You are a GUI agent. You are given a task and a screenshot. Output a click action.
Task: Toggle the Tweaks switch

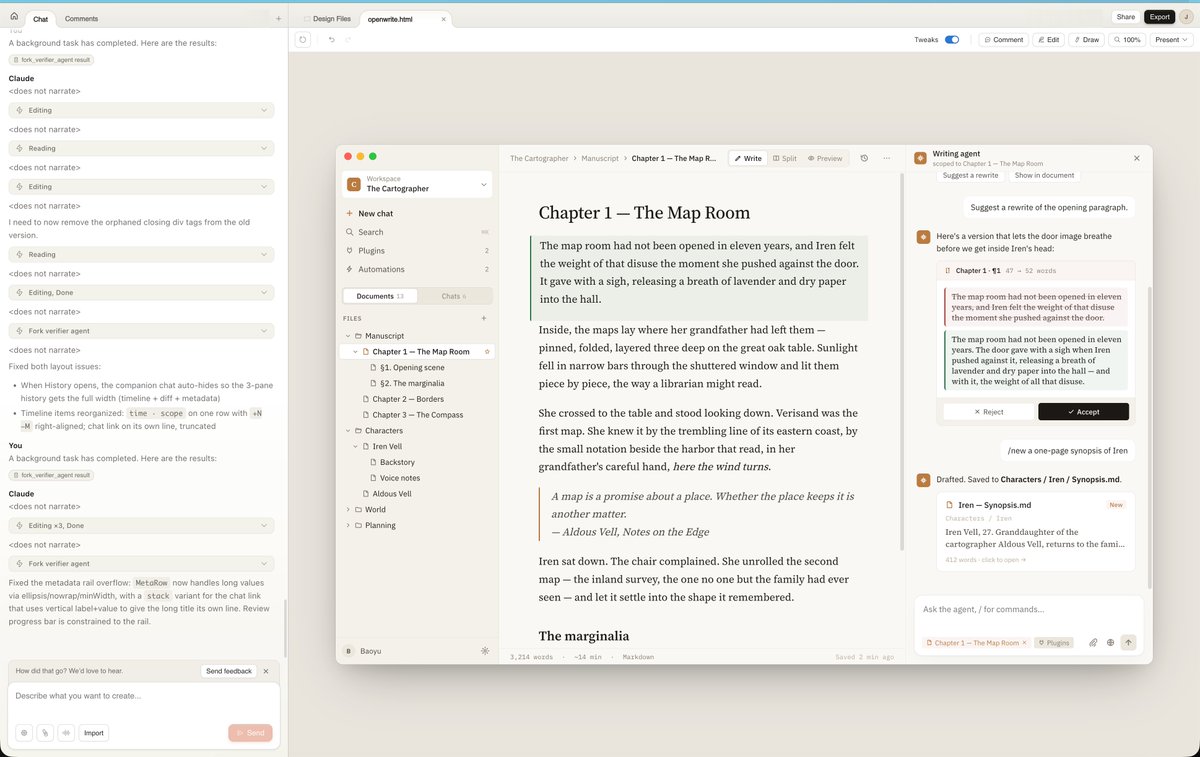[x=952, y=40]
